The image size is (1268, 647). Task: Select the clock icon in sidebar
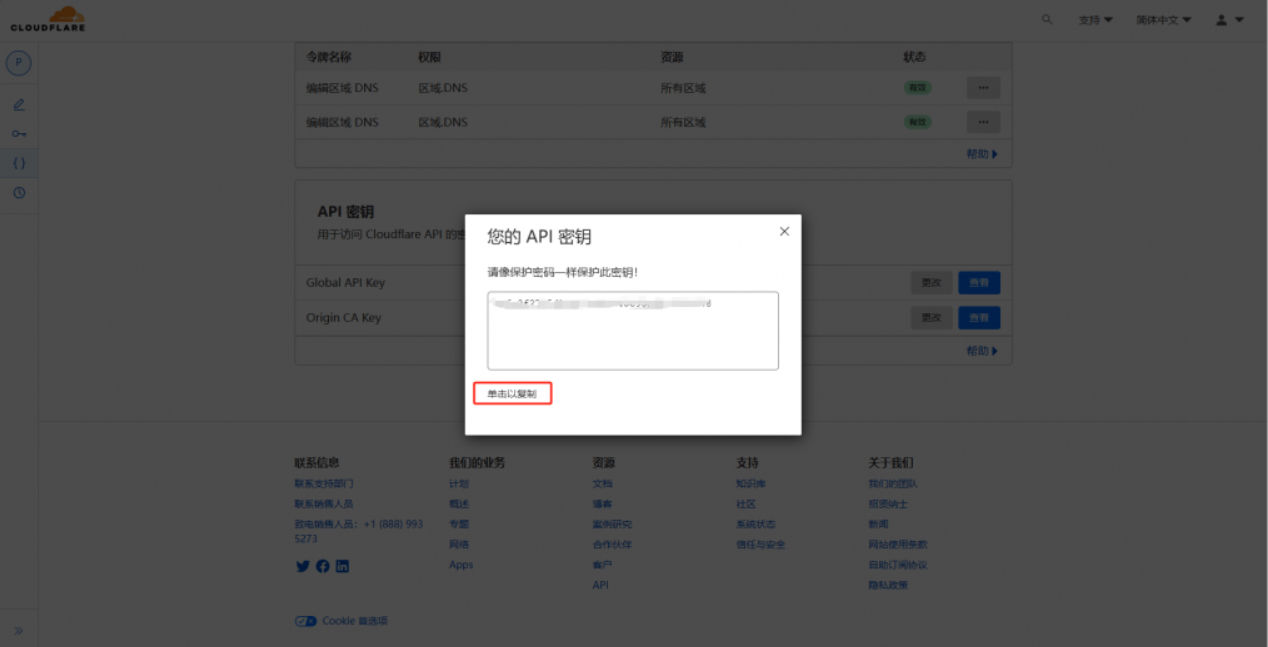point(19,193)
